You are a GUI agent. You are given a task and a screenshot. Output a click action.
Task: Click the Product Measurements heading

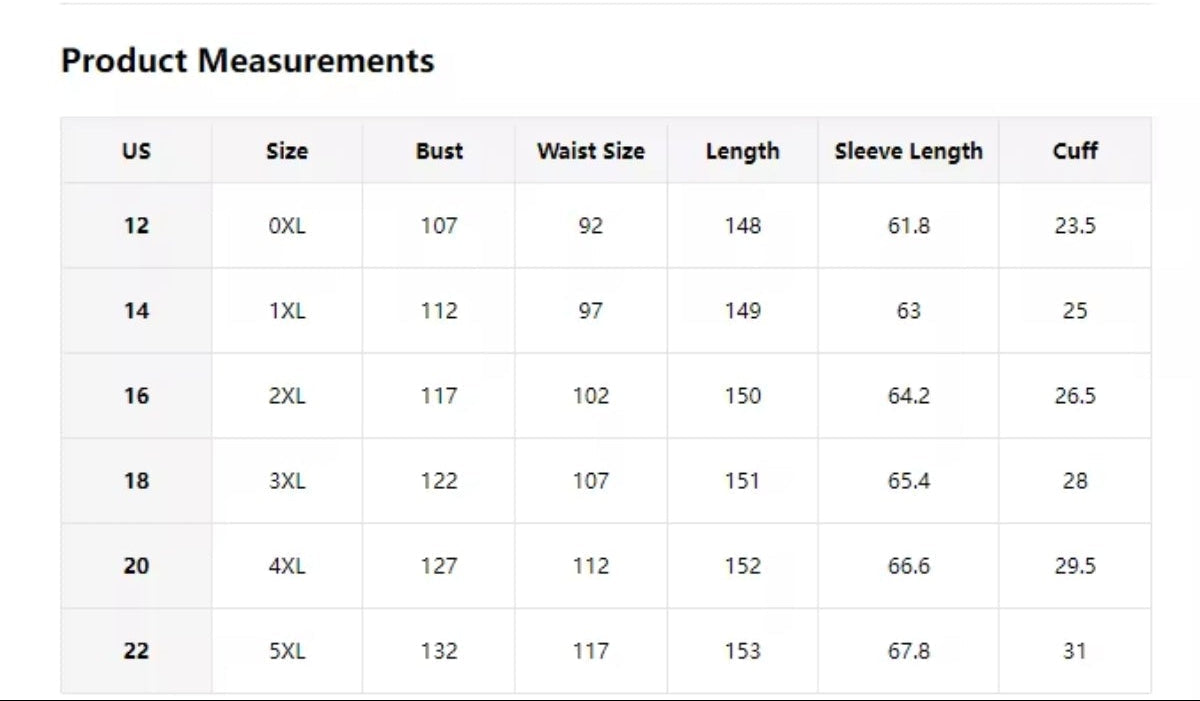[247, 61]
